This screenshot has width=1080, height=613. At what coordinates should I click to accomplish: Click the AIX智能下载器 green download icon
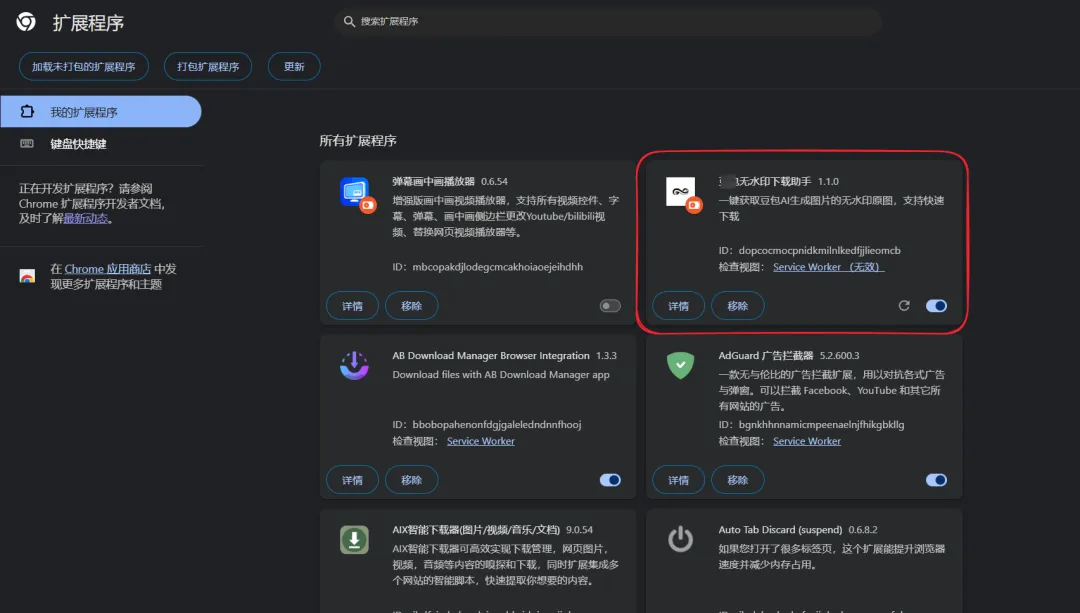click(x=354, y=540)
